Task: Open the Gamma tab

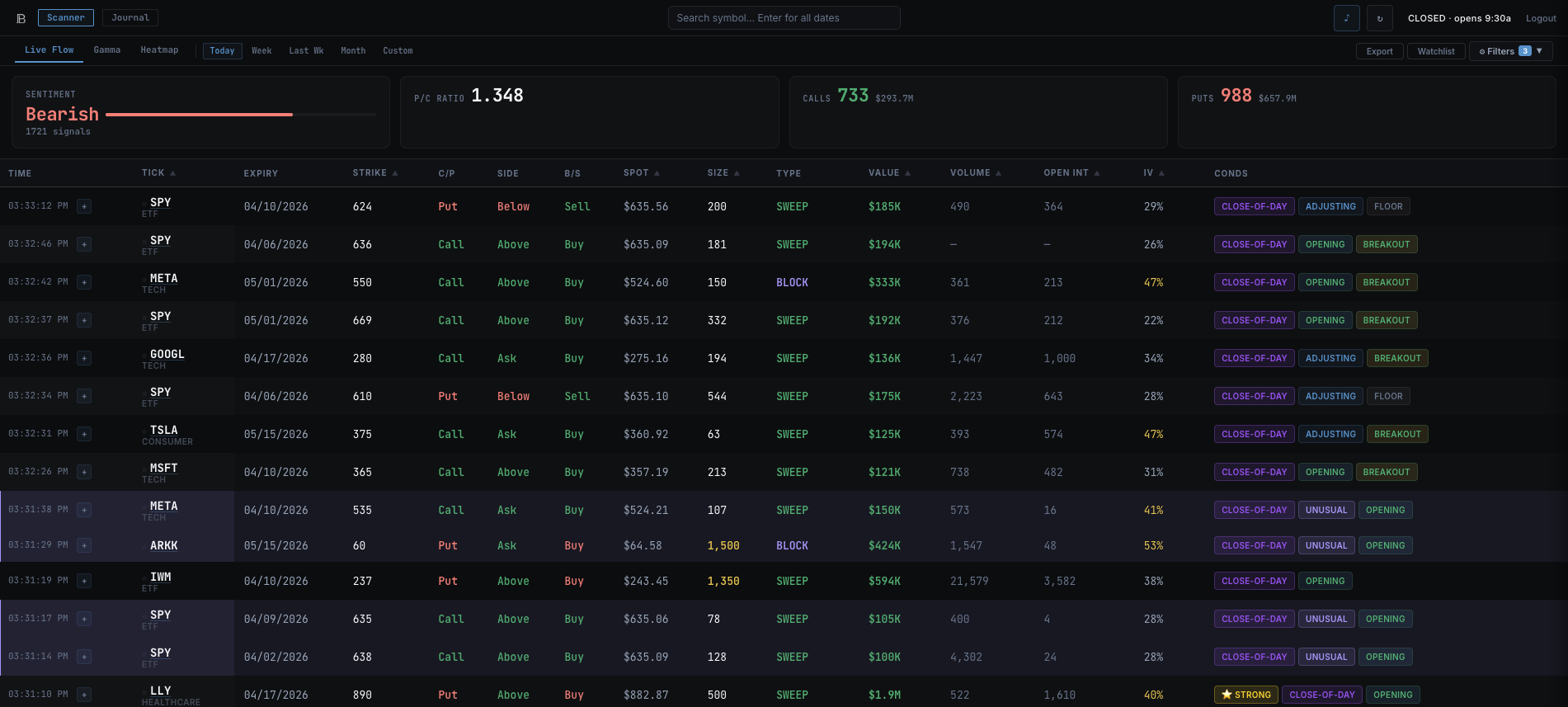Action: (107, 50)
